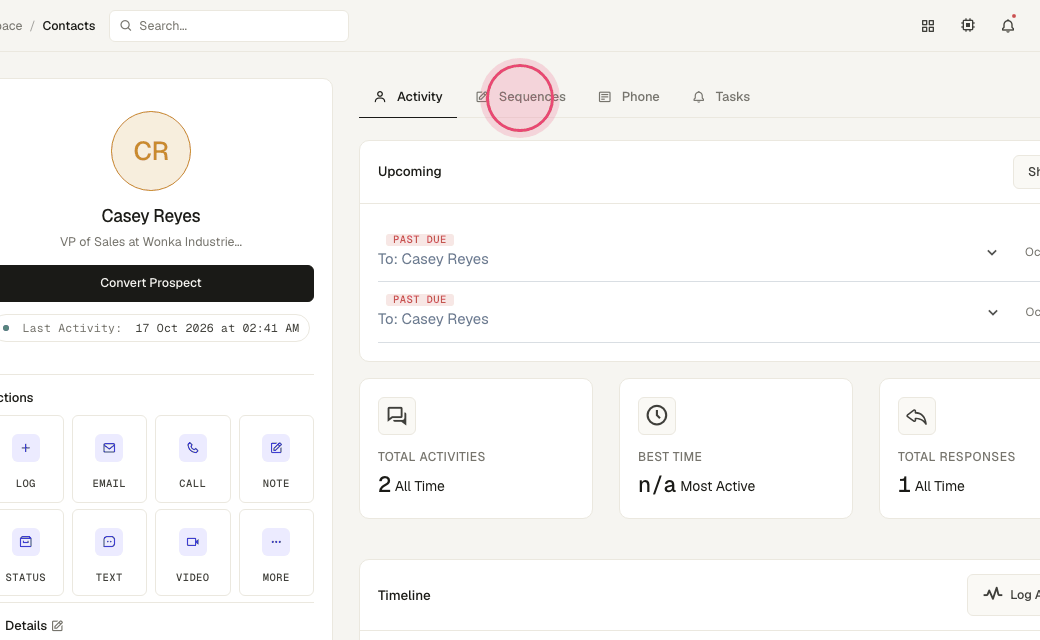
Task: Click the Log action plus icon
Action: (x=26, y=448)
